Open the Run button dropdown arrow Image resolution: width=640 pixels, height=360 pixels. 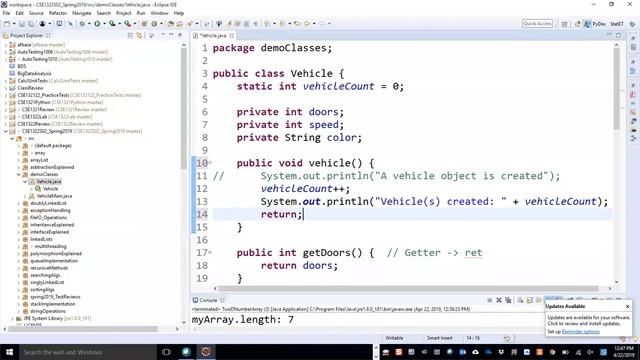tap(104, 24)
